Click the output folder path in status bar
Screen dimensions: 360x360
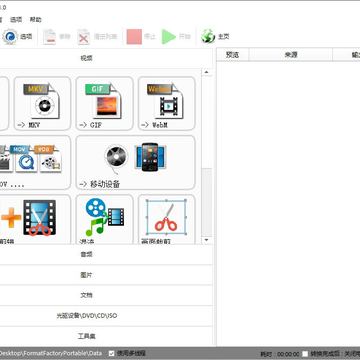[x=51, y=353]
